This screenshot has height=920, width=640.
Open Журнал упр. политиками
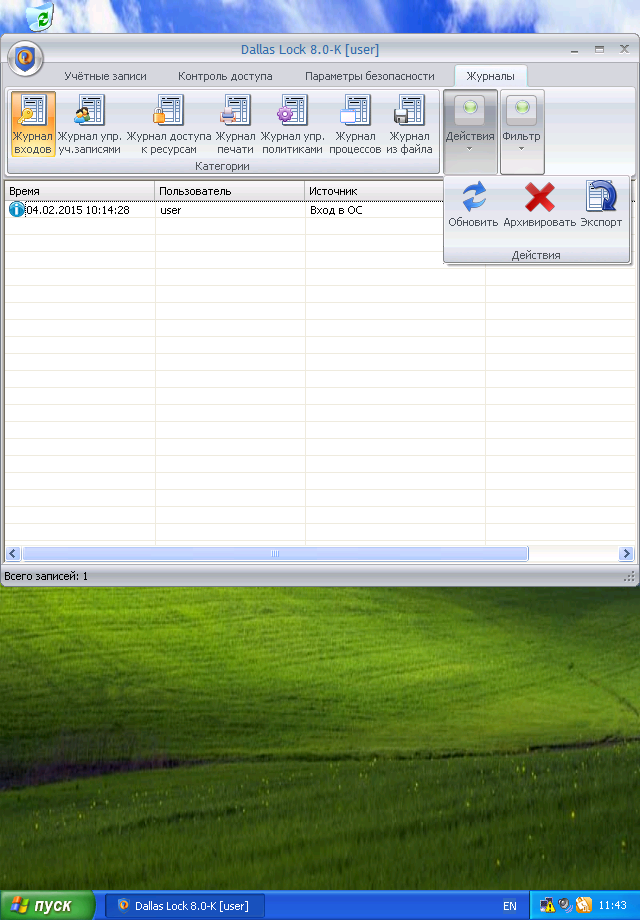click(x=292, y=124)
